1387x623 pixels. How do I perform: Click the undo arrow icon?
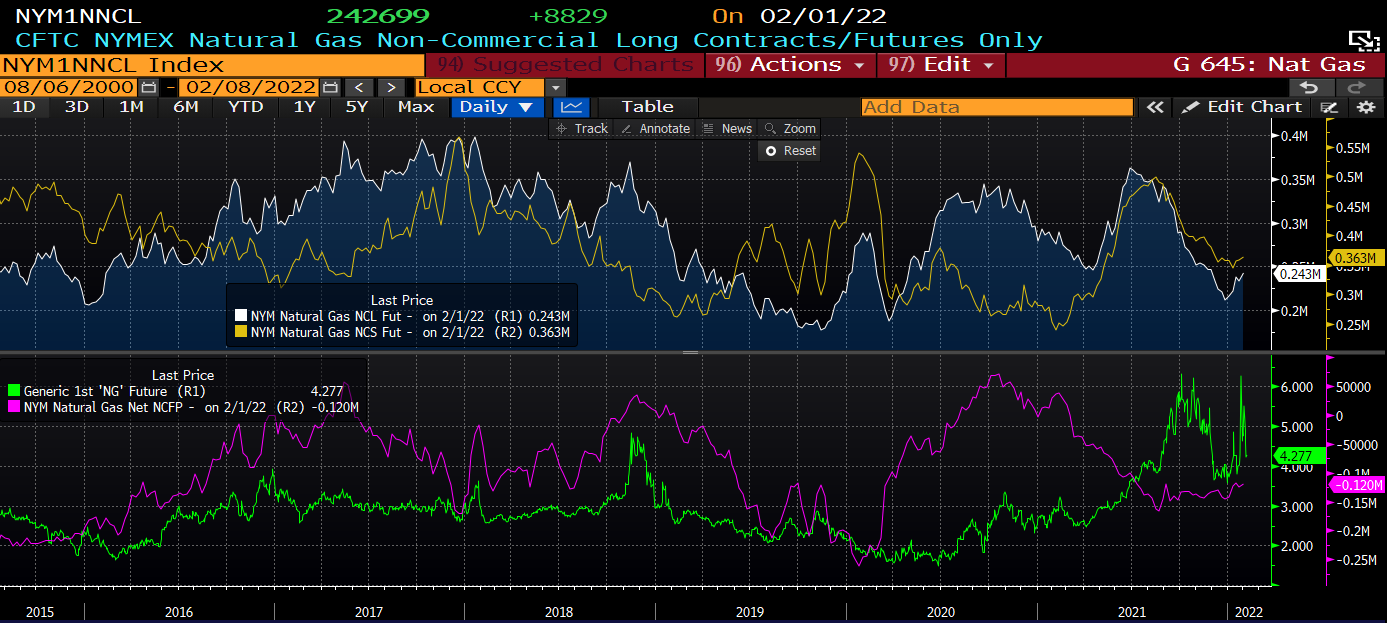pos(1310,87)
